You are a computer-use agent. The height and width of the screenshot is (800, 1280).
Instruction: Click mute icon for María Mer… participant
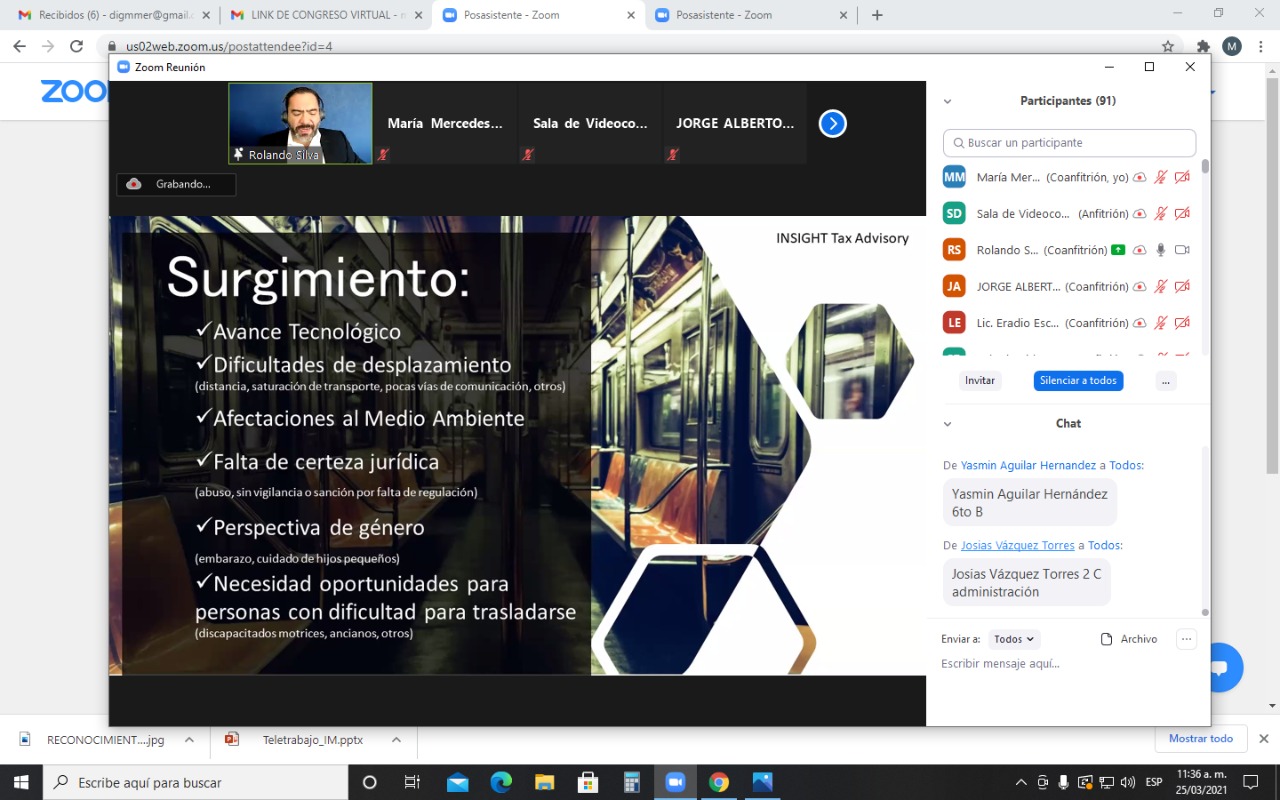[x=1161, y=177]
